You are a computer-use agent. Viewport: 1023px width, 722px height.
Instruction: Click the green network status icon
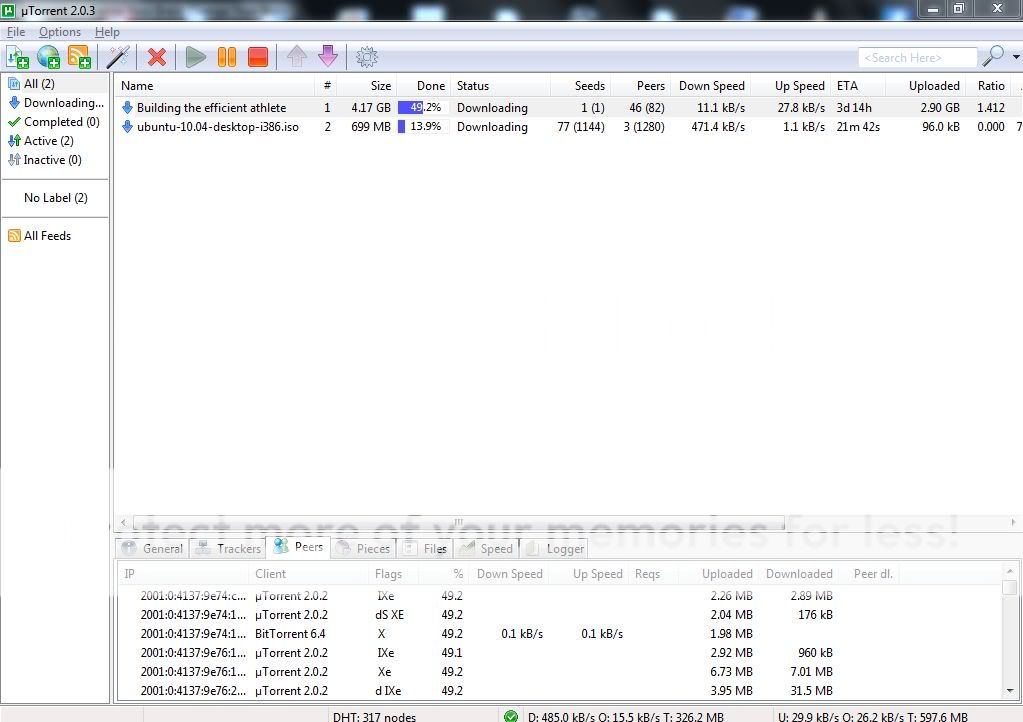tap(511, 716)
